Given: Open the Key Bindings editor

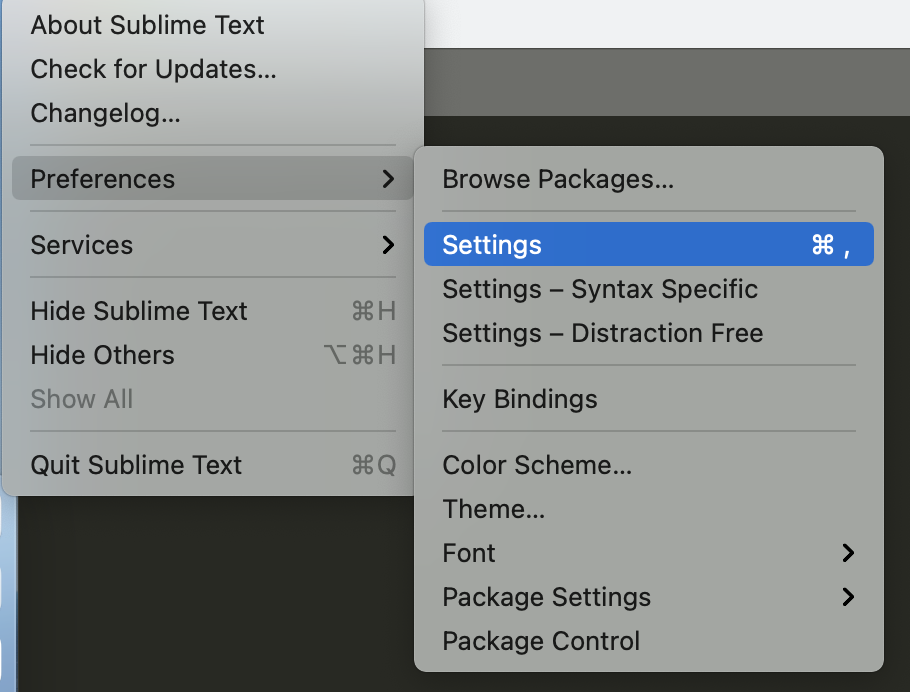Looking at the screenshot, I should pyautogui.click(x=519, y=399).
